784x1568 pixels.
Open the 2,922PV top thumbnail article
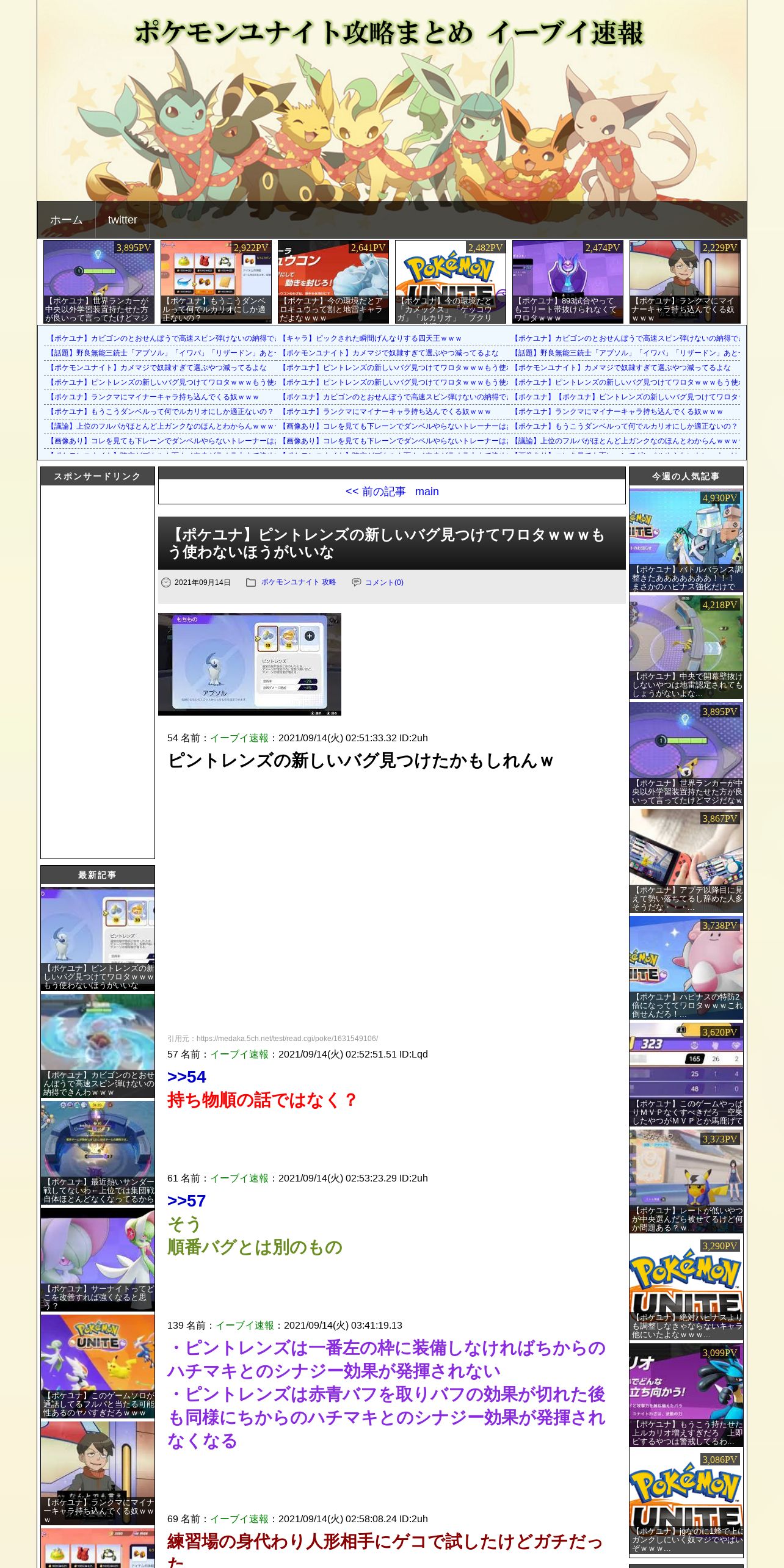216,281
